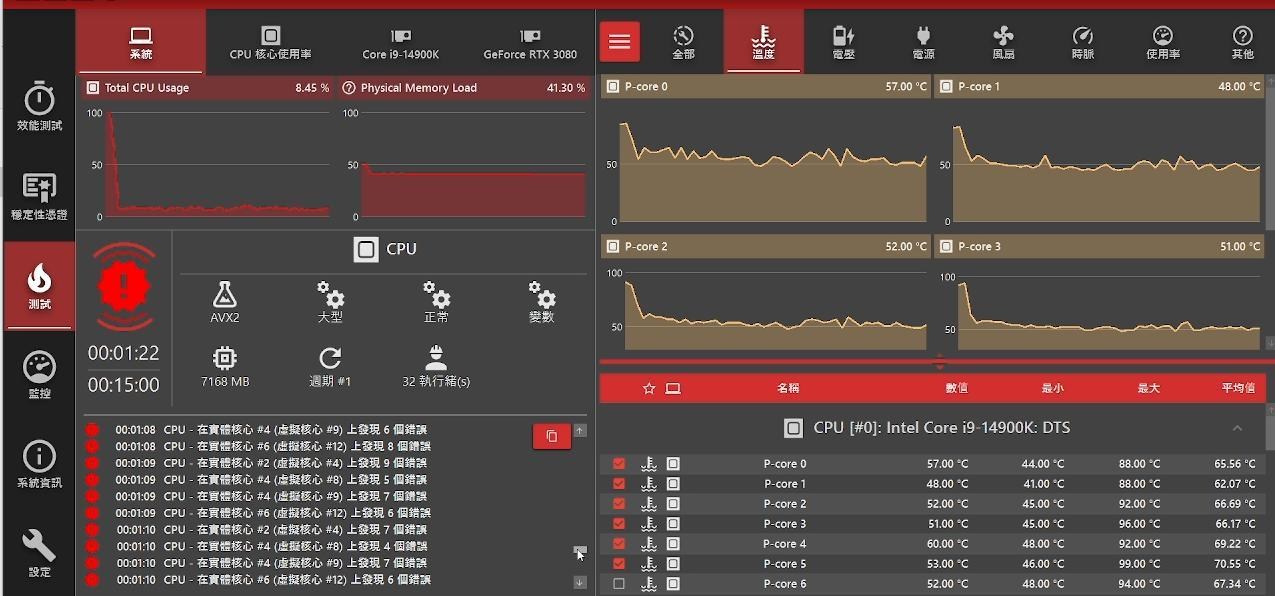Stop the running test with the red alert button

click(x=124, y=287)
